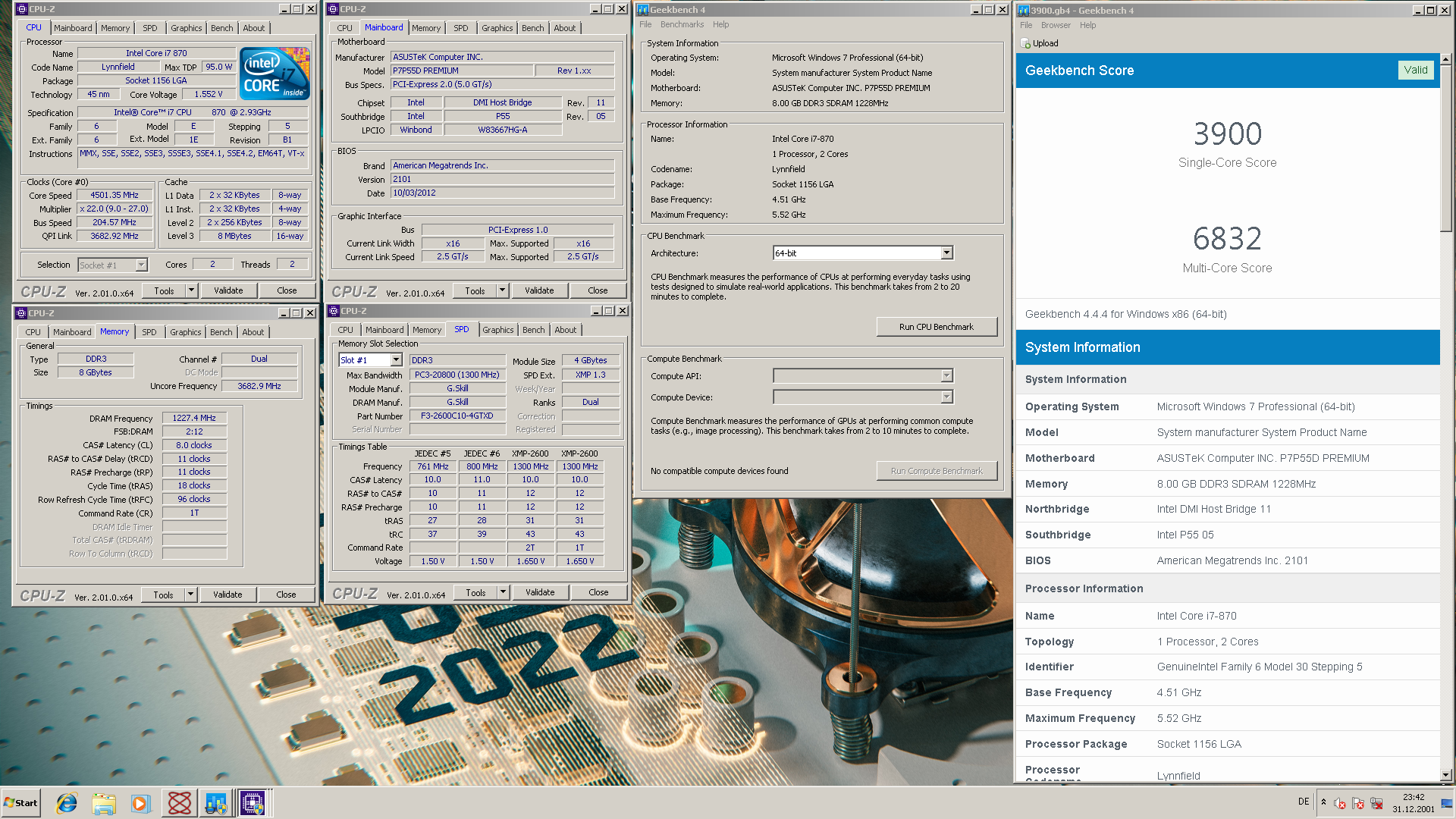Image resolution: width=1456 pixels, height=819 pixels.
Task: Open the Tools dropdown arrow in the CPU tab window
Action: [x=191, y=290]
